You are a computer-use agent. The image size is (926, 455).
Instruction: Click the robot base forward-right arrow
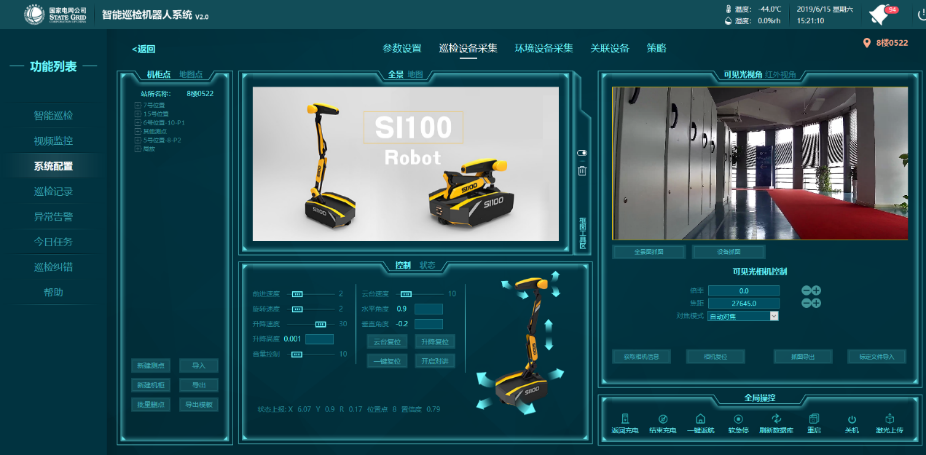(556, 373)
